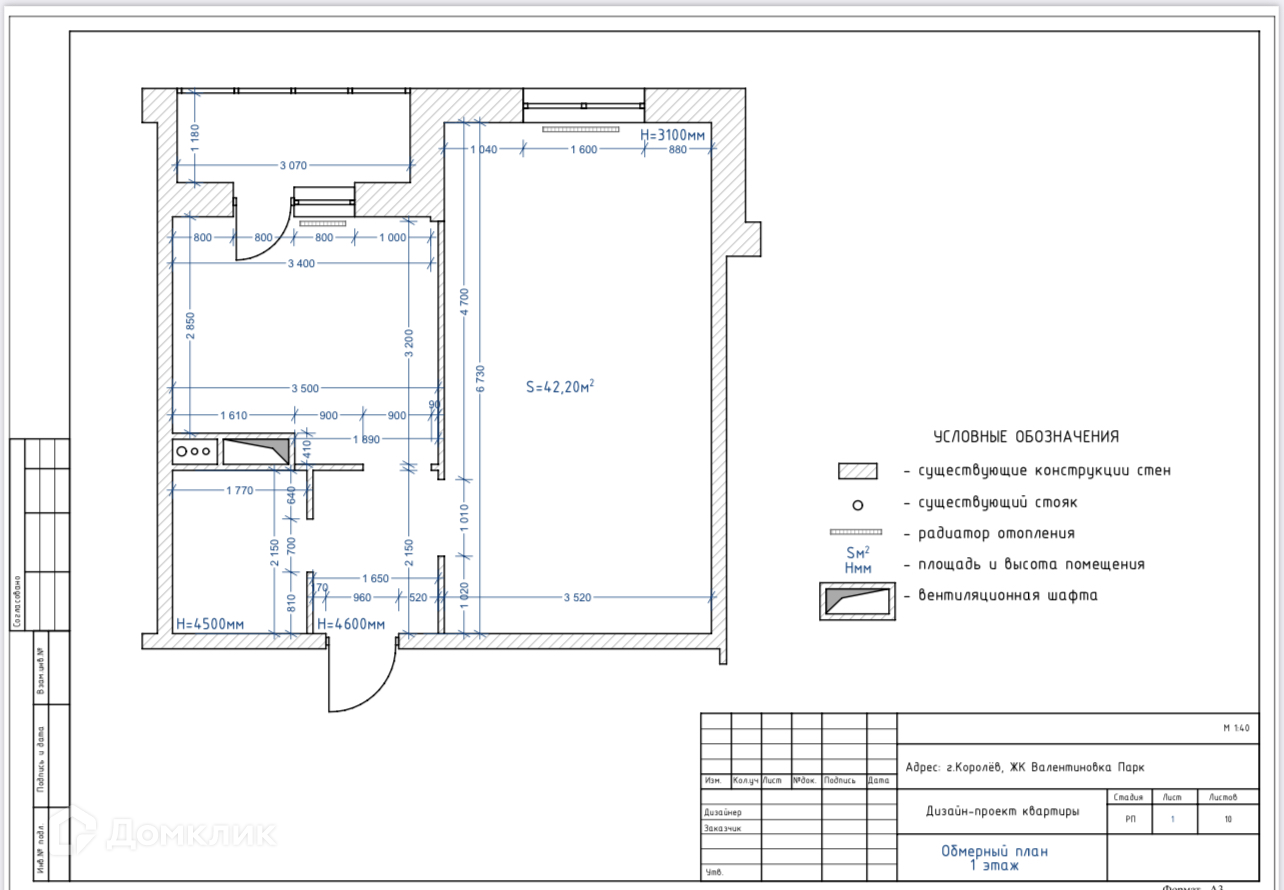Click the total sheets value 10
Screen dimensions: 1284x890
click(x=1228, y=820)
